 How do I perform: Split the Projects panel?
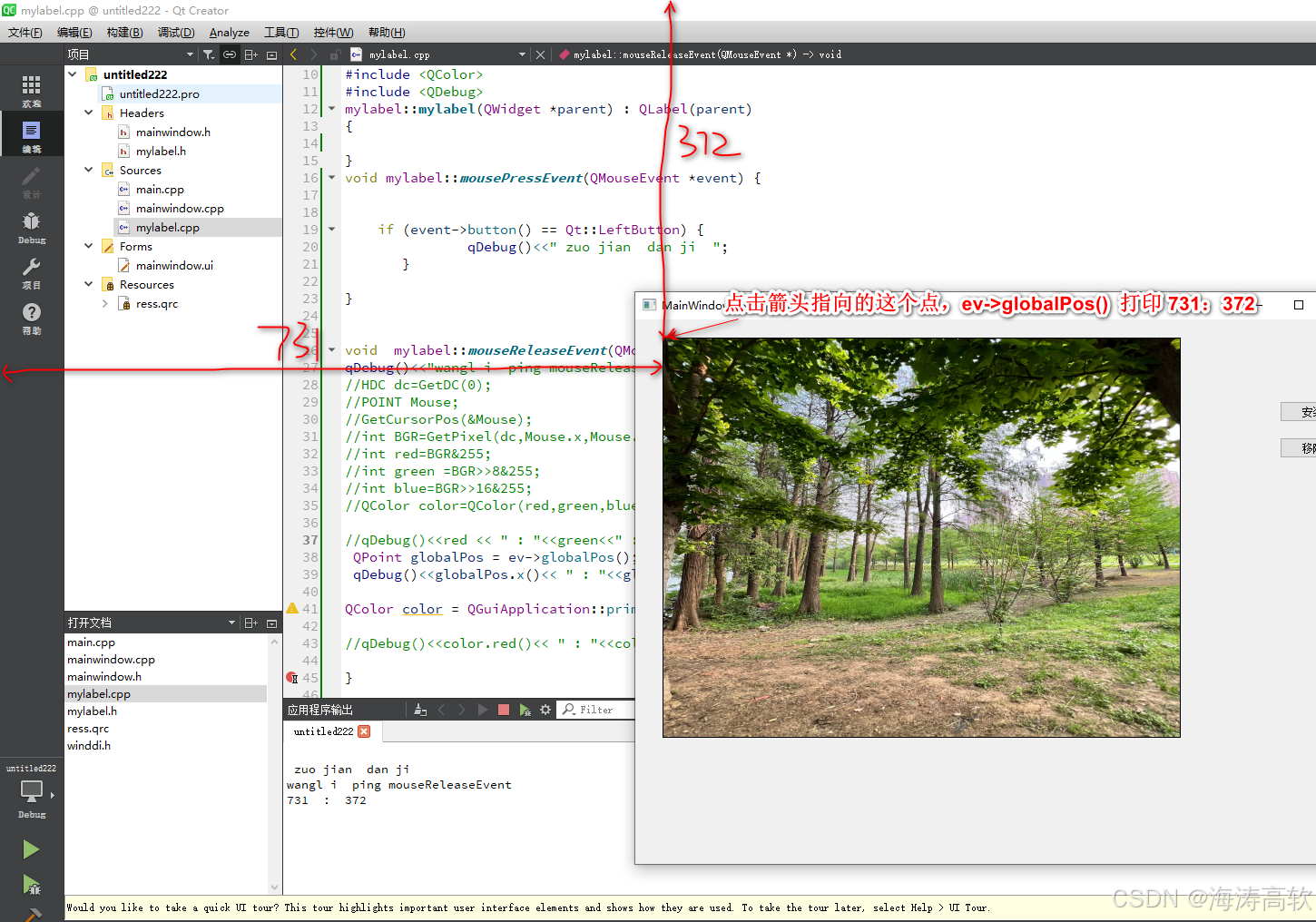pyautogui.click(x=251, y=54)
